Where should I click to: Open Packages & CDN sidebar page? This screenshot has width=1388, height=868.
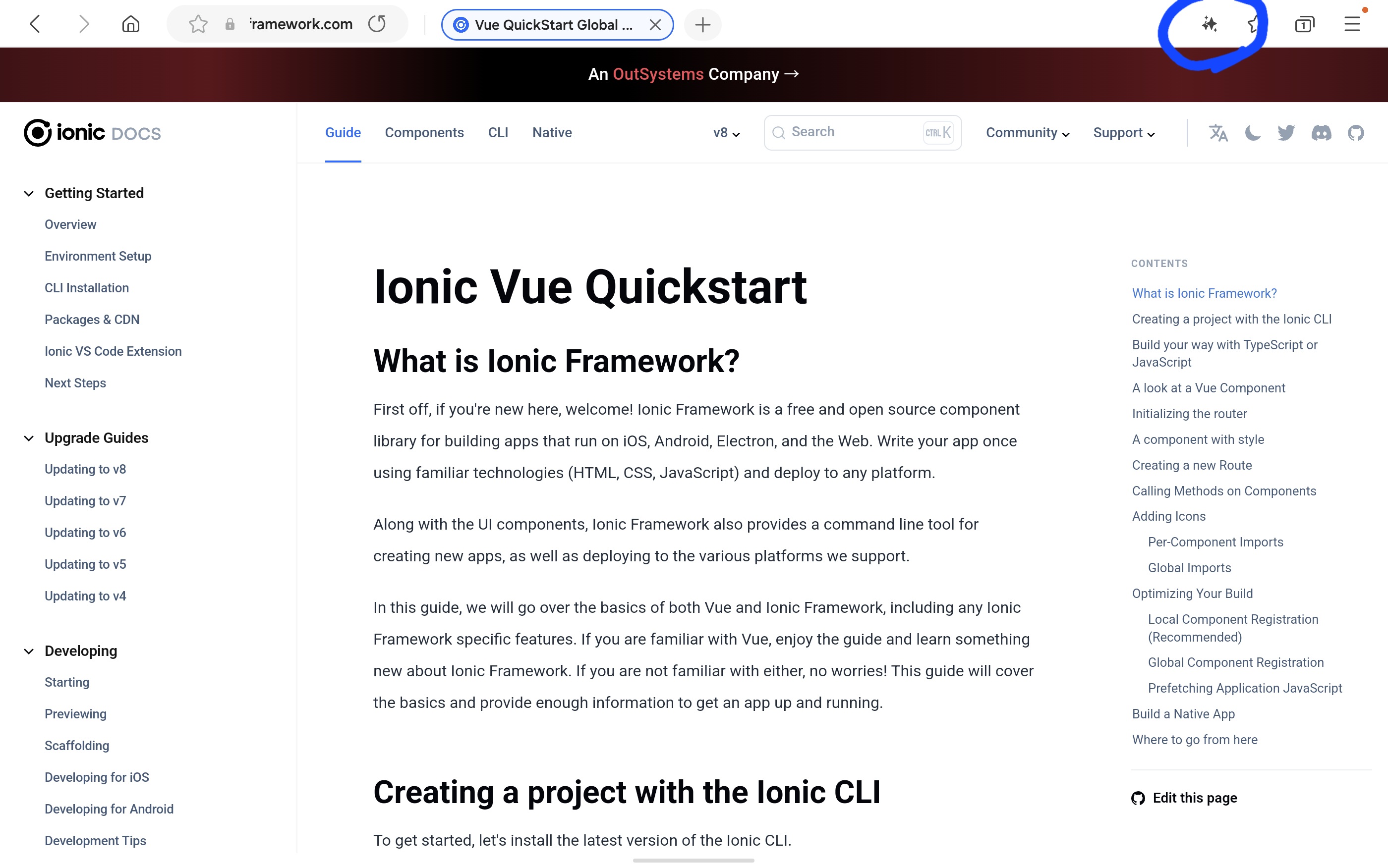[x=92, y=320]
